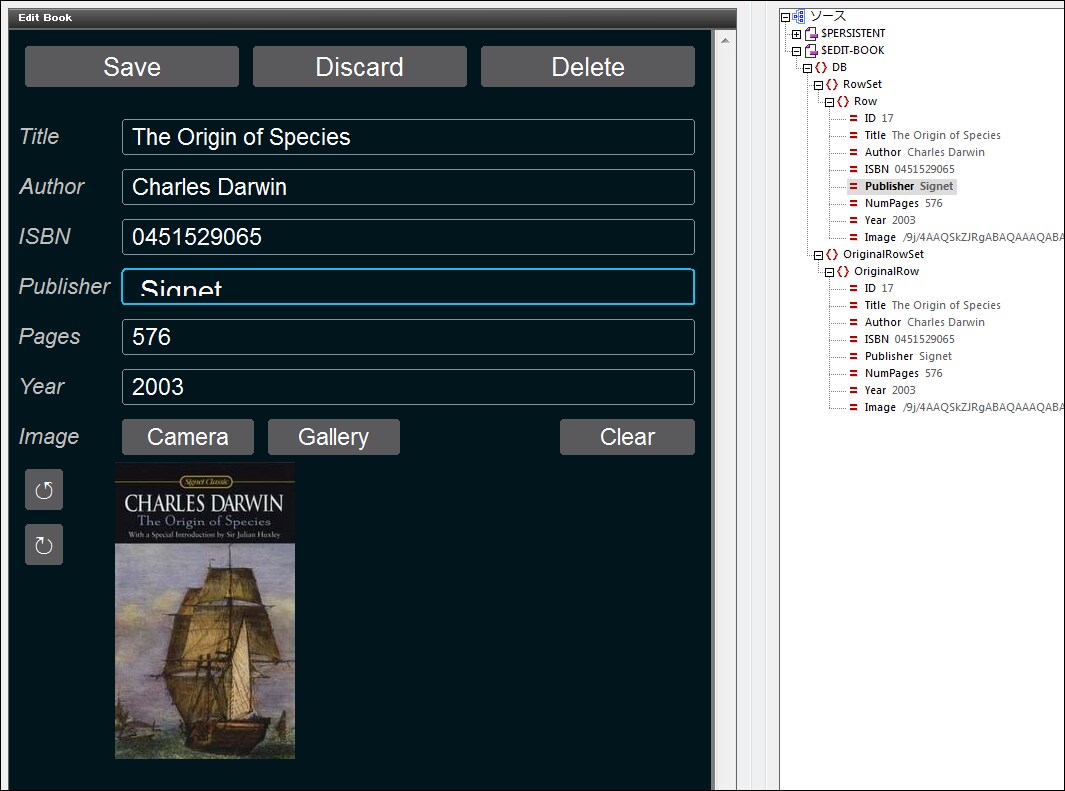Open the Gallery to pick an image
This screenshot has width=1065, height=791.
tap(333, 437)
